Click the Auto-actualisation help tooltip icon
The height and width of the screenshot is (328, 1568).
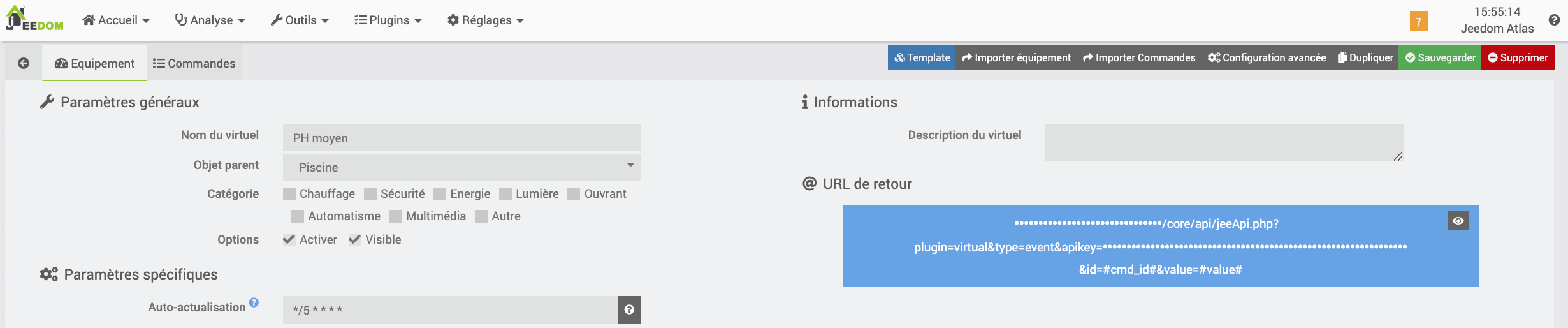[x=254, y=302]
